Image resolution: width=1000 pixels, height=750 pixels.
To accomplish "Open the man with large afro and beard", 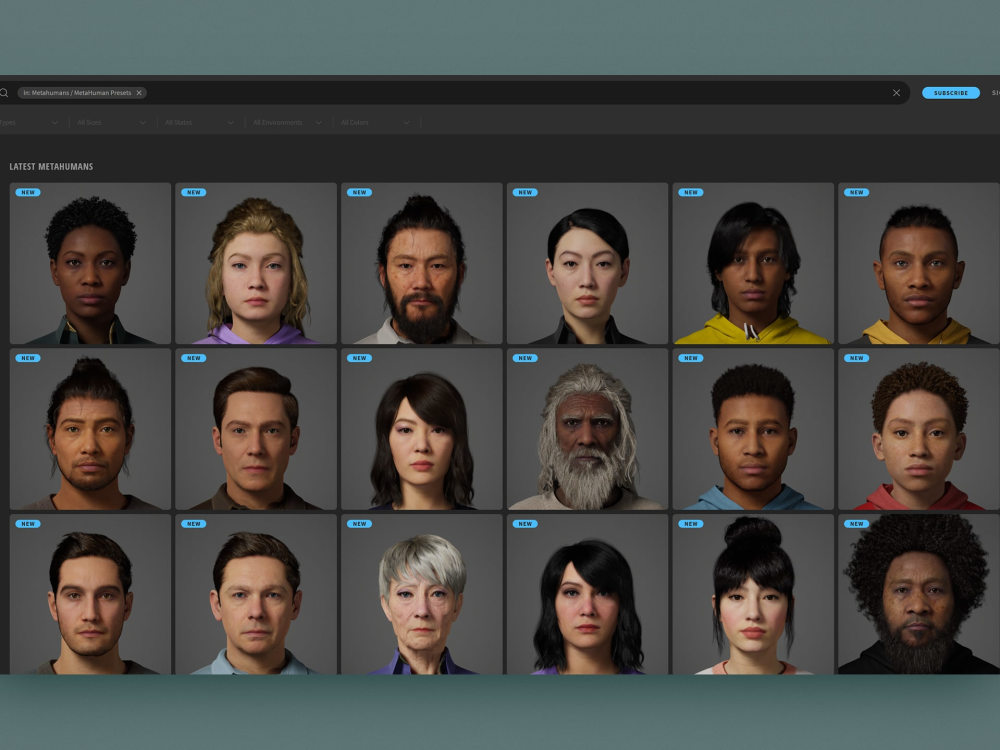I will 919,594.
